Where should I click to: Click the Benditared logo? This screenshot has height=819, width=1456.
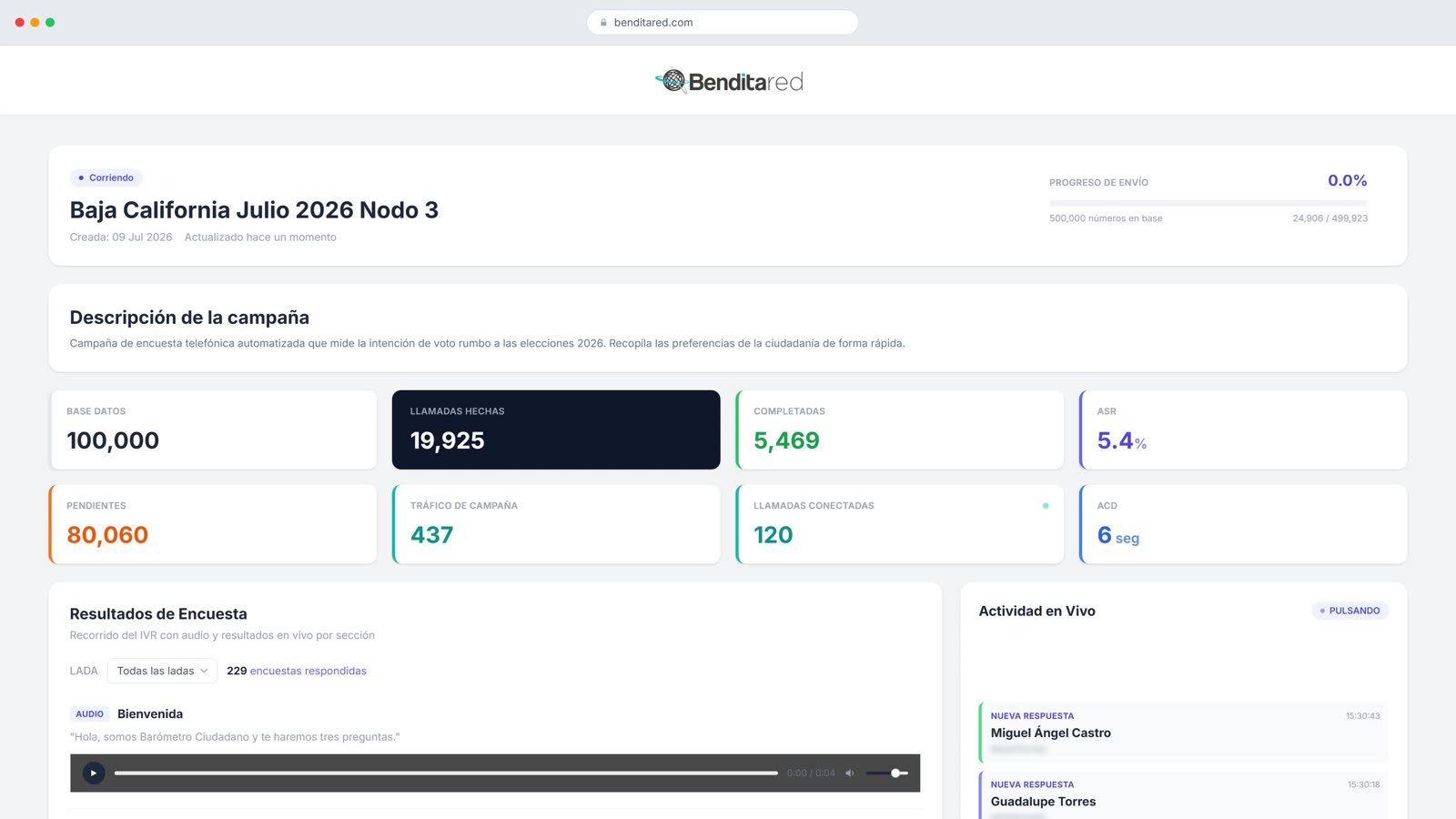click(729, 81)
